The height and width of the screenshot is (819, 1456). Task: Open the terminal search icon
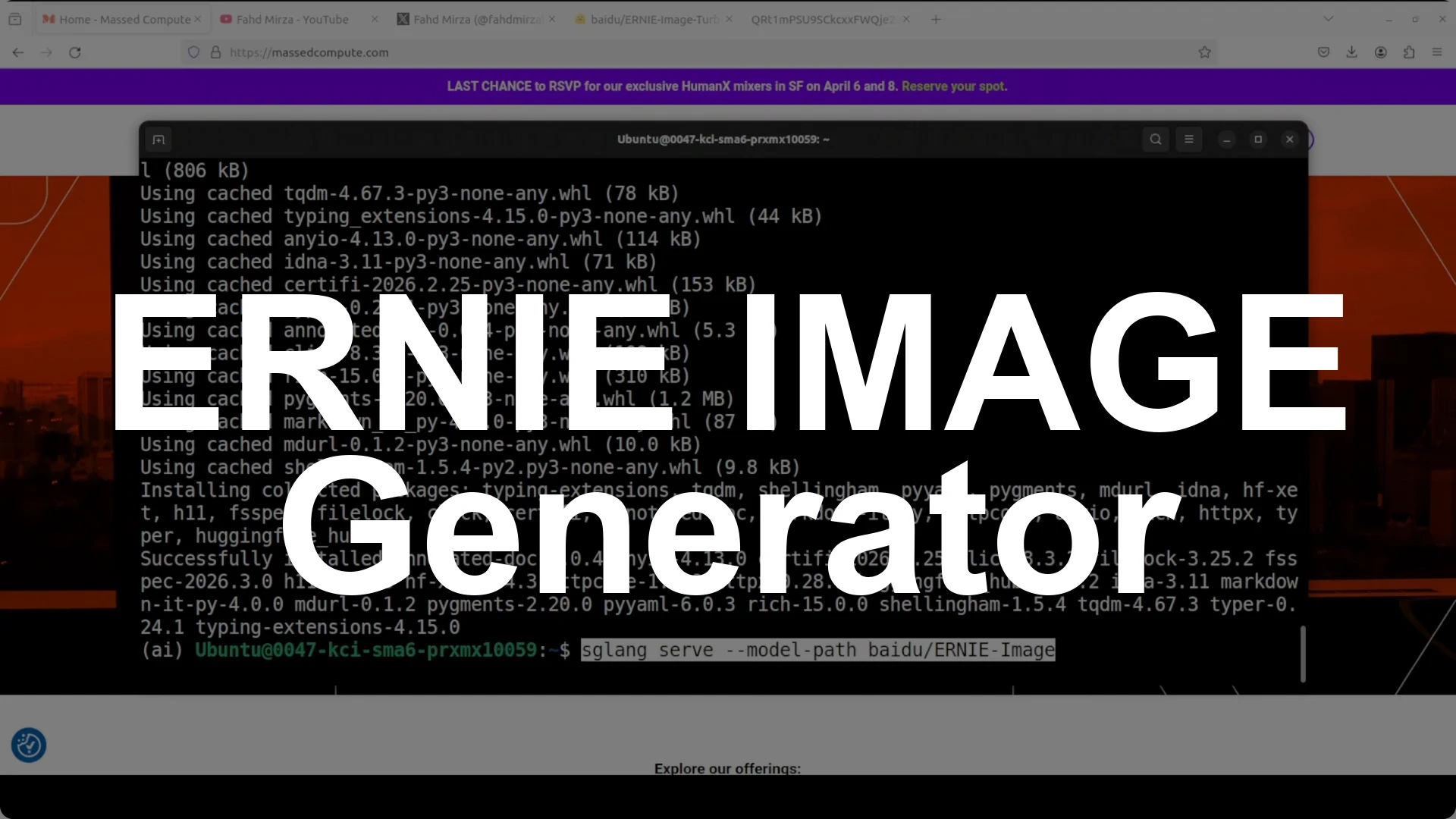click(x=1156, y=140)
